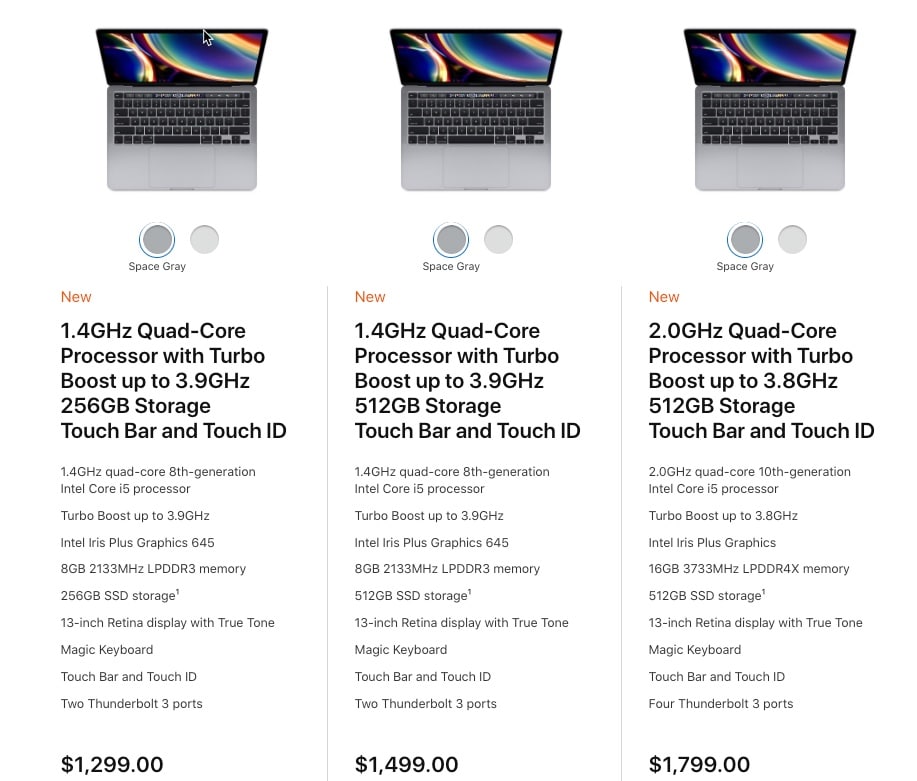The image size is (917, 781).
Task: Open the 2.0GHz 512GB Storage model heading
Action: [761, 381]
